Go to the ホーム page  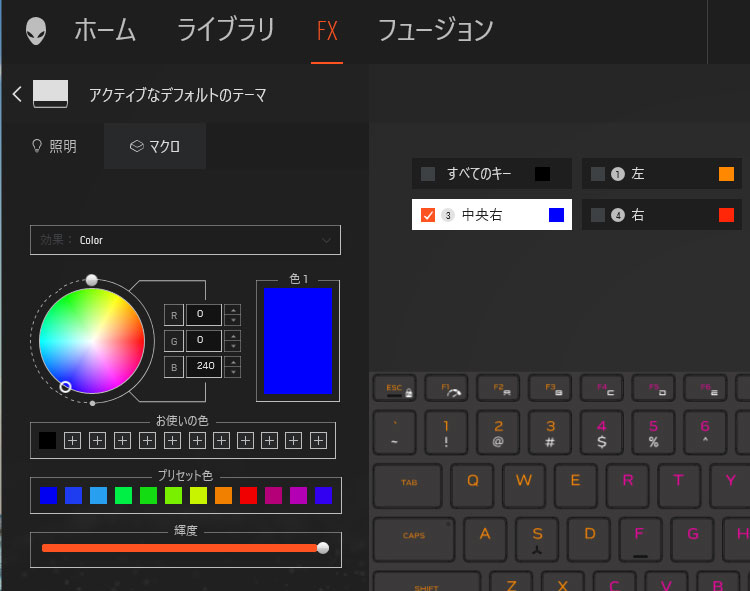(104, 31)
